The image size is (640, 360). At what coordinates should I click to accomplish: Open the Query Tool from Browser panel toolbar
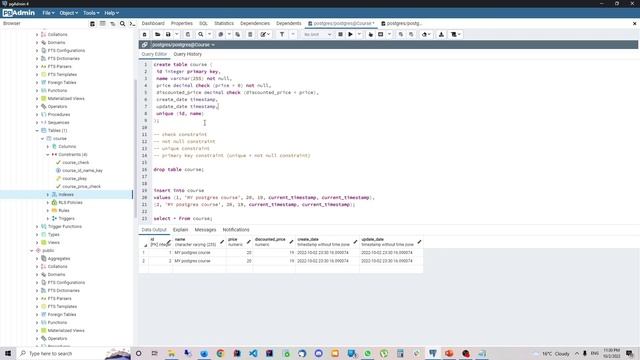[93, 24]
